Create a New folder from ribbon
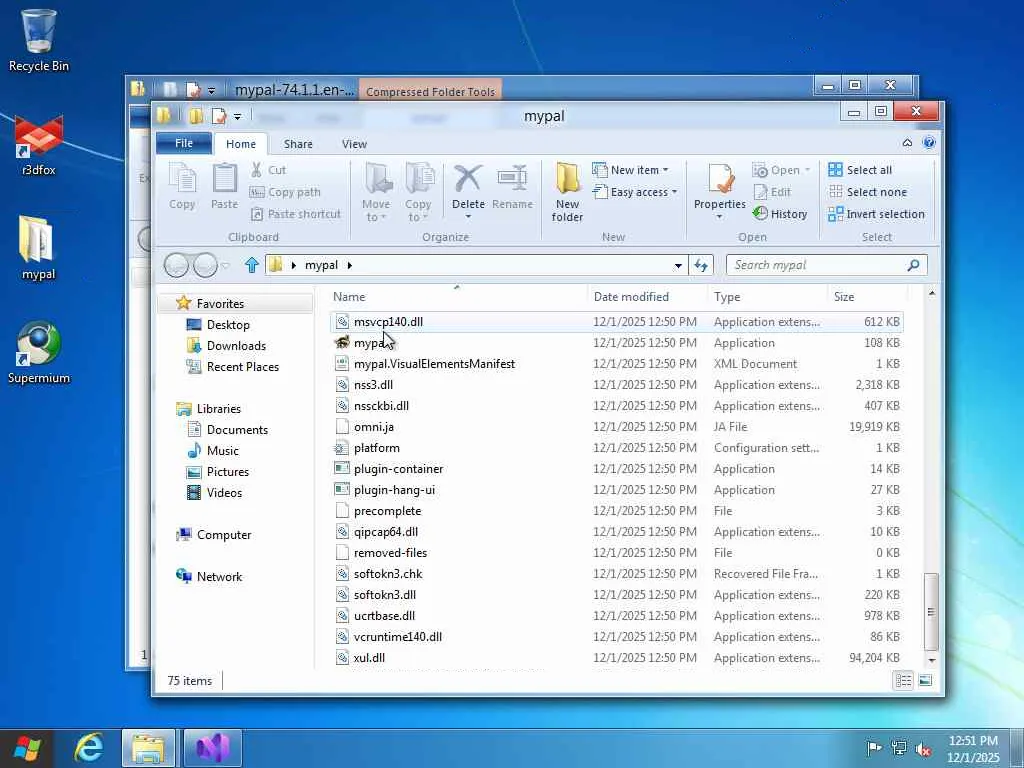Screen dimensions: 1024x768 [567, 192]
